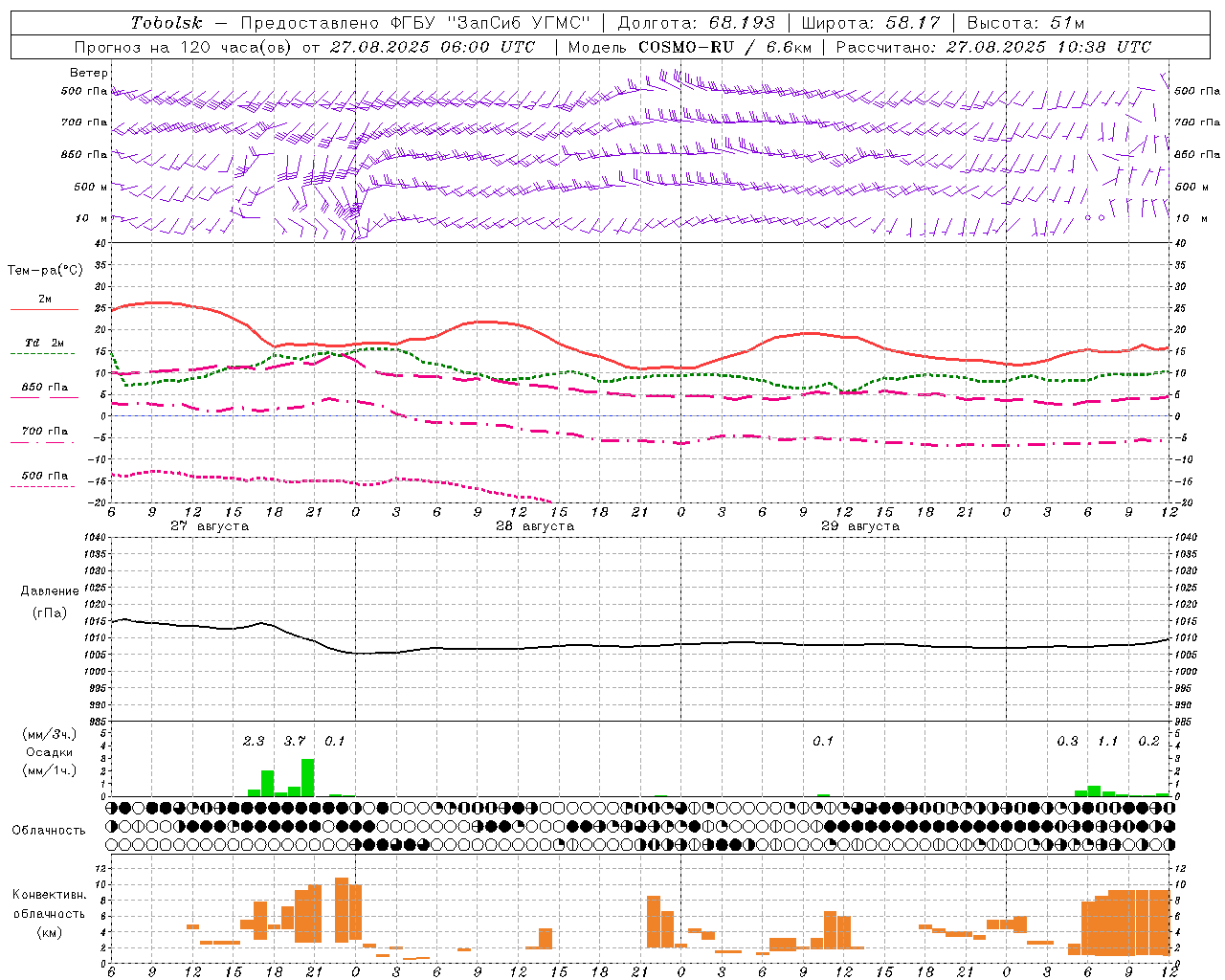Click red line sample beneath "2м" legend
The height and width of the screenshot is (980, 1225).
[44, 310]
